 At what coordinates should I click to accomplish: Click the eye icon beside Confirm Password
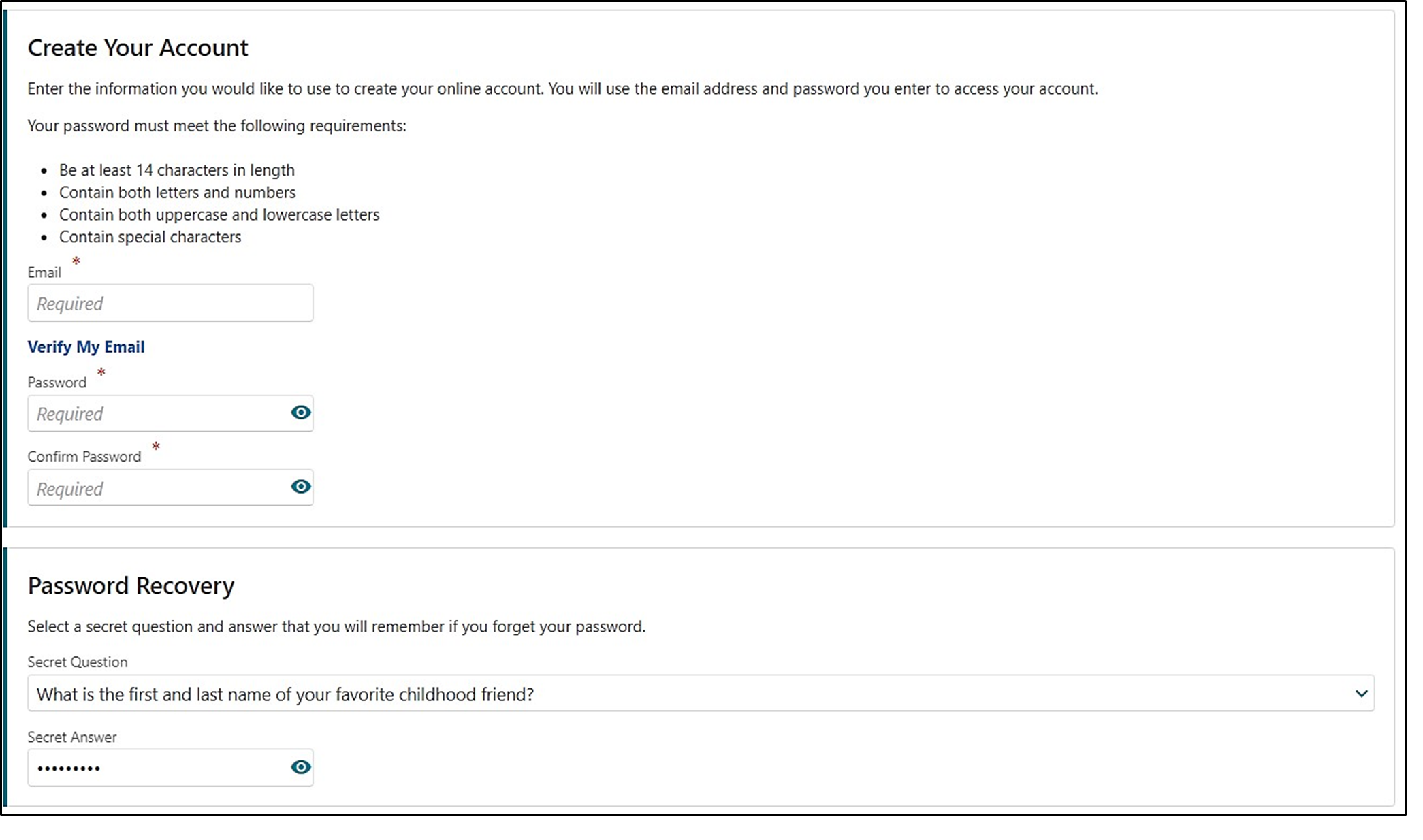[x=300, y=487]
